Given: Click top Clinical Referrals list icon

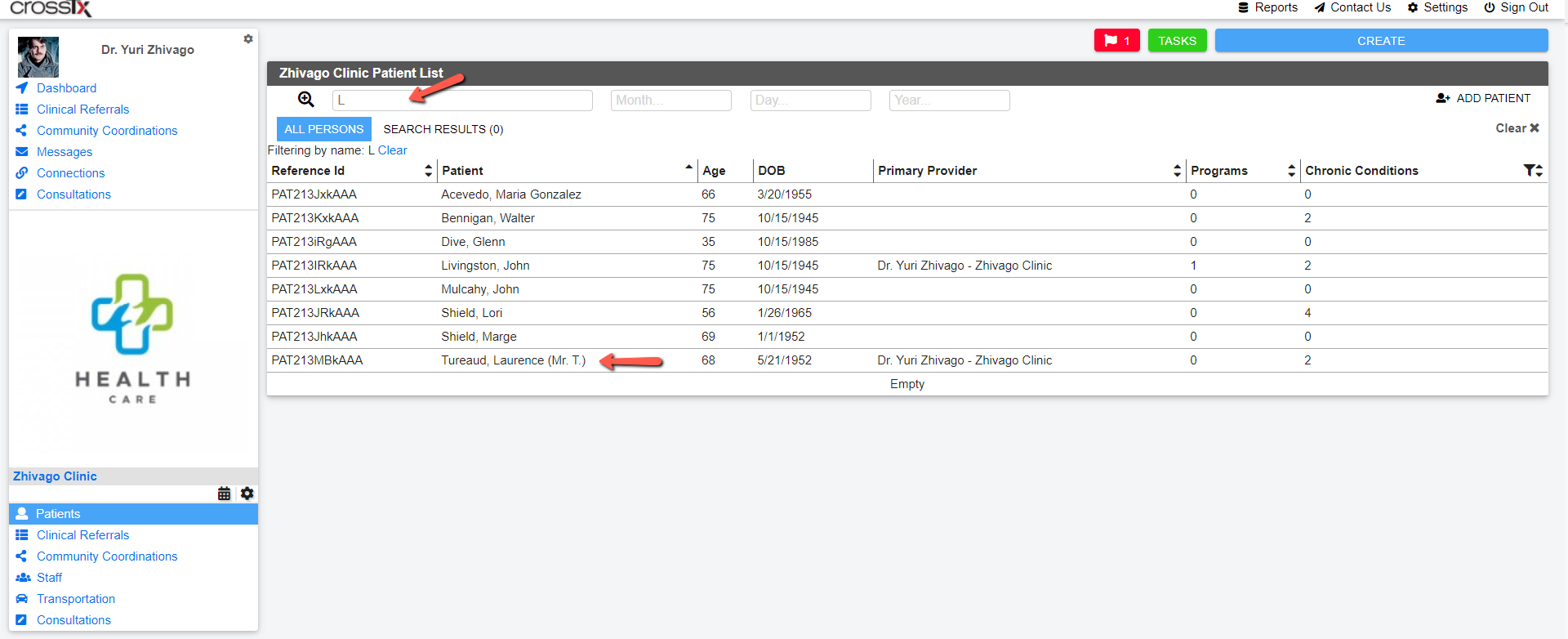Looking at the screenshot, I should point(22,109).
